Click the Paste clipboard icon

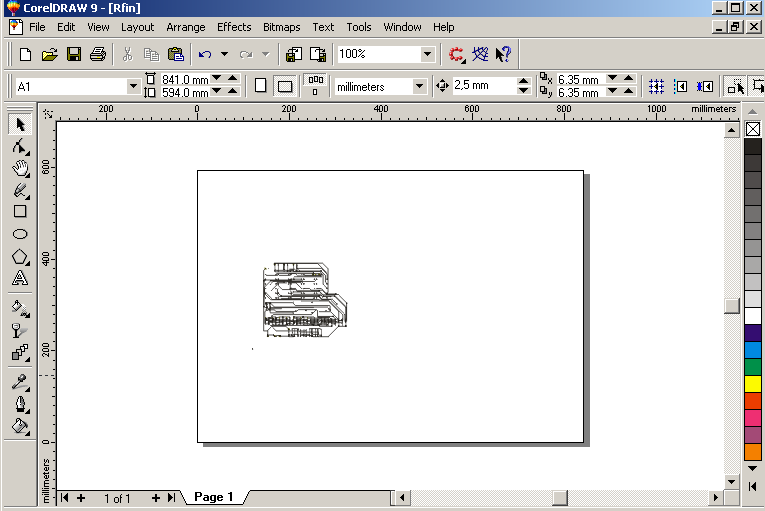pyautogui.click(x=175, y=54)
